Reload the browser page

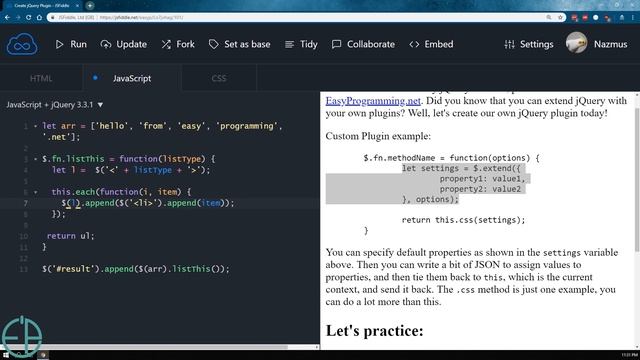(29, 18)
